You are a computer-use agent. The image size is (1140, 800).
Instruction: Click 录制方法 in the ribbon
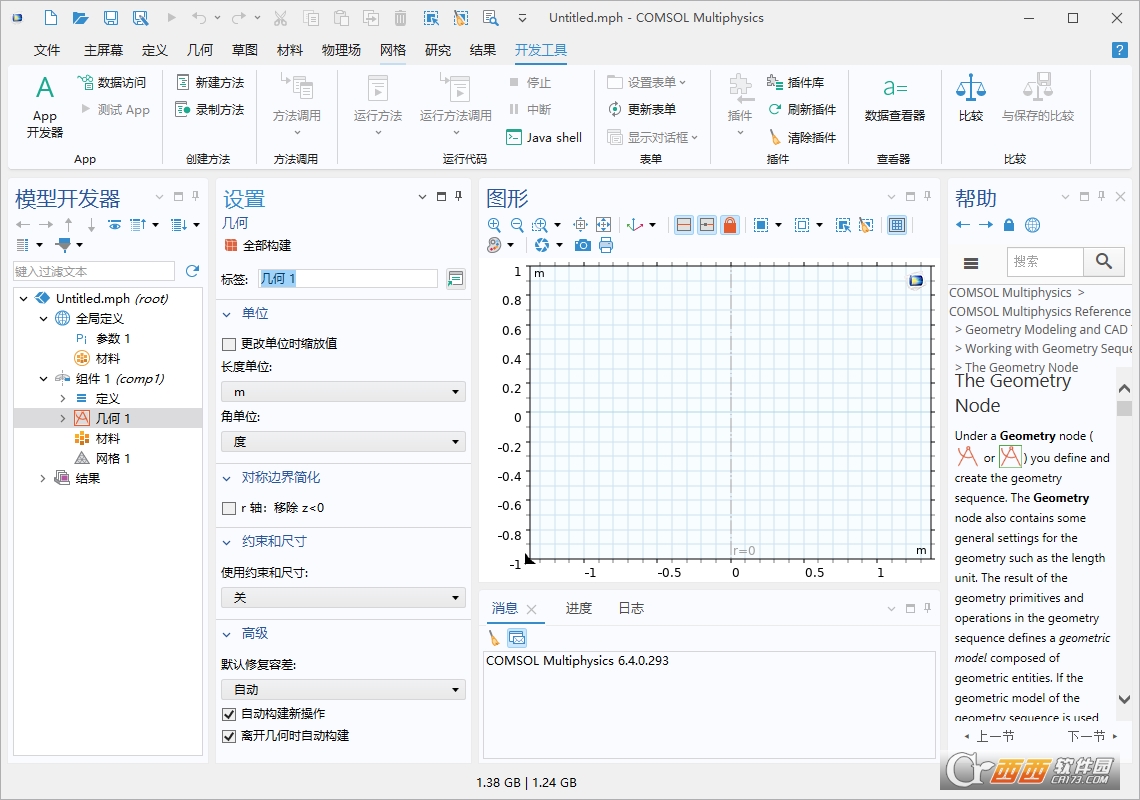click(210, 109)
